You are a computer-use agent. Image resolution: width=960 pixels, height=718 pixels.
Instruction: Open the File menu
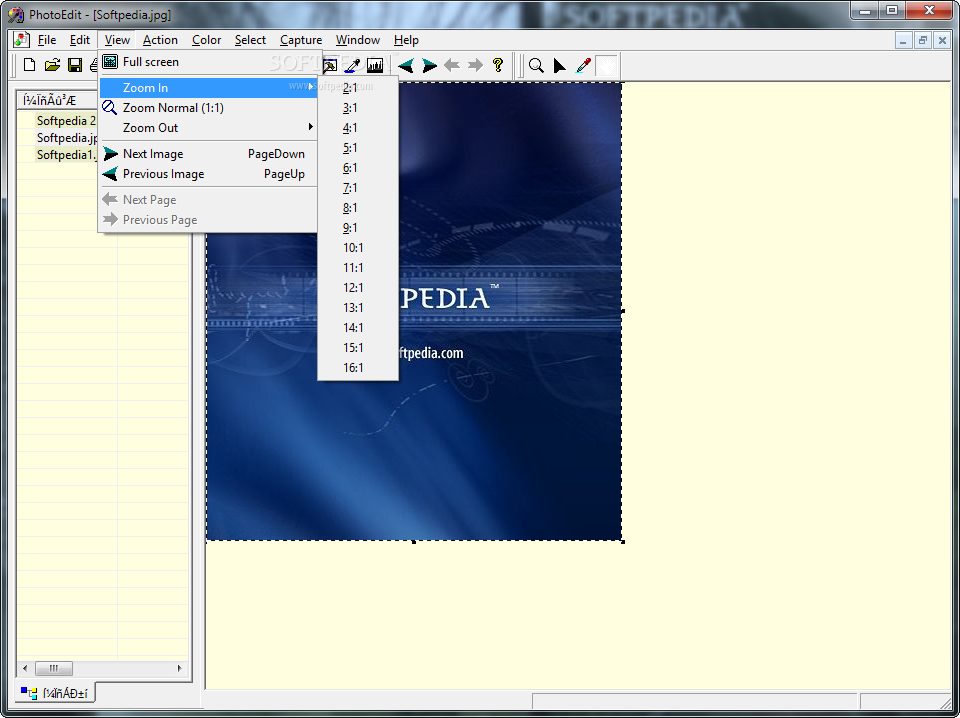(x=47, y=40)
